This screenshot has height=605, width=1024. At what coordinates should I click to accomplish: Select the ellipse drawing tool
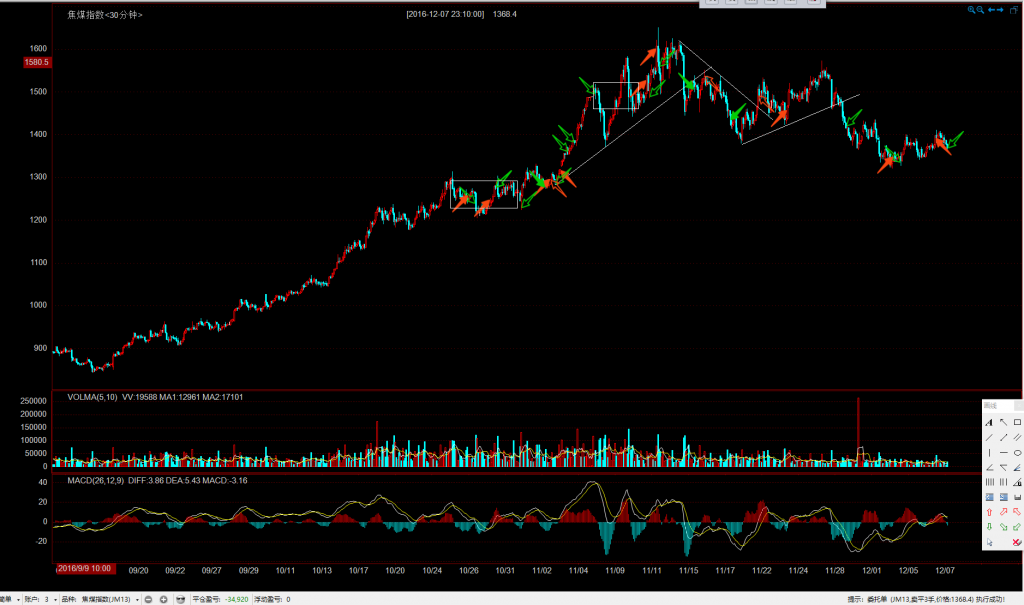pyautogui.click(x=1017, y=452)
